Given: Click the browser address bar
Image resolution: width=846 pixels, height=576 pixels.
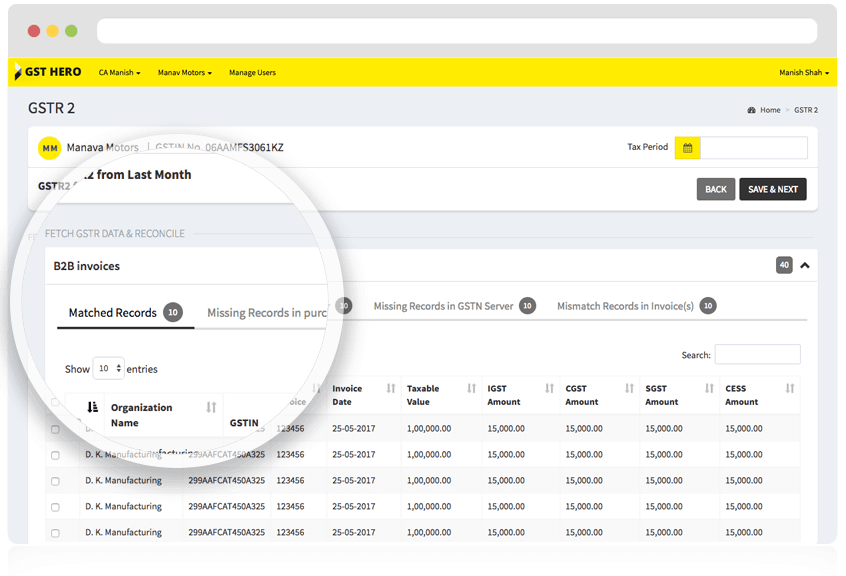Looking at the screenshot, I should point(457,31).
